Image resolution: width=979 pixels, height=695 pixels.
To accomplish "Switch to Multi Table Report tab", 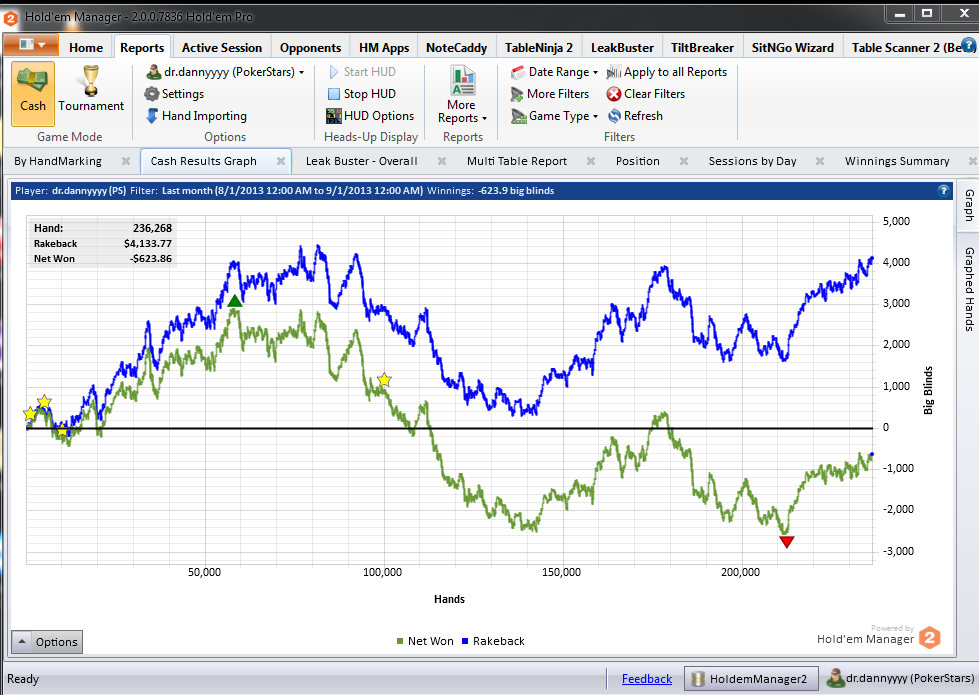I will pyautogui.click(x=517, y=161).
